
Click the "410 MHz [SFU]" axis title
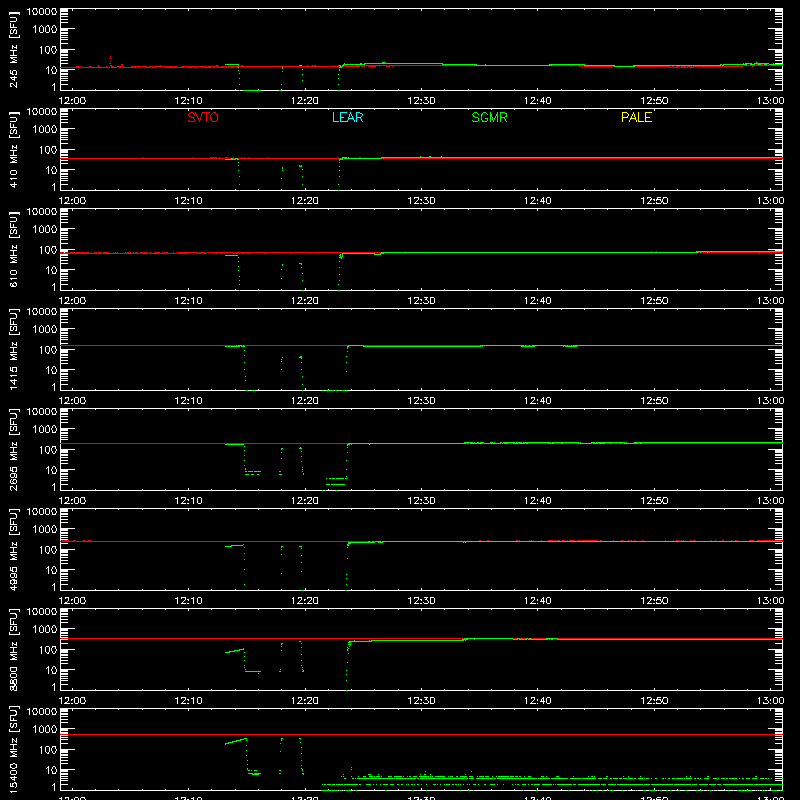click(14, 149)
